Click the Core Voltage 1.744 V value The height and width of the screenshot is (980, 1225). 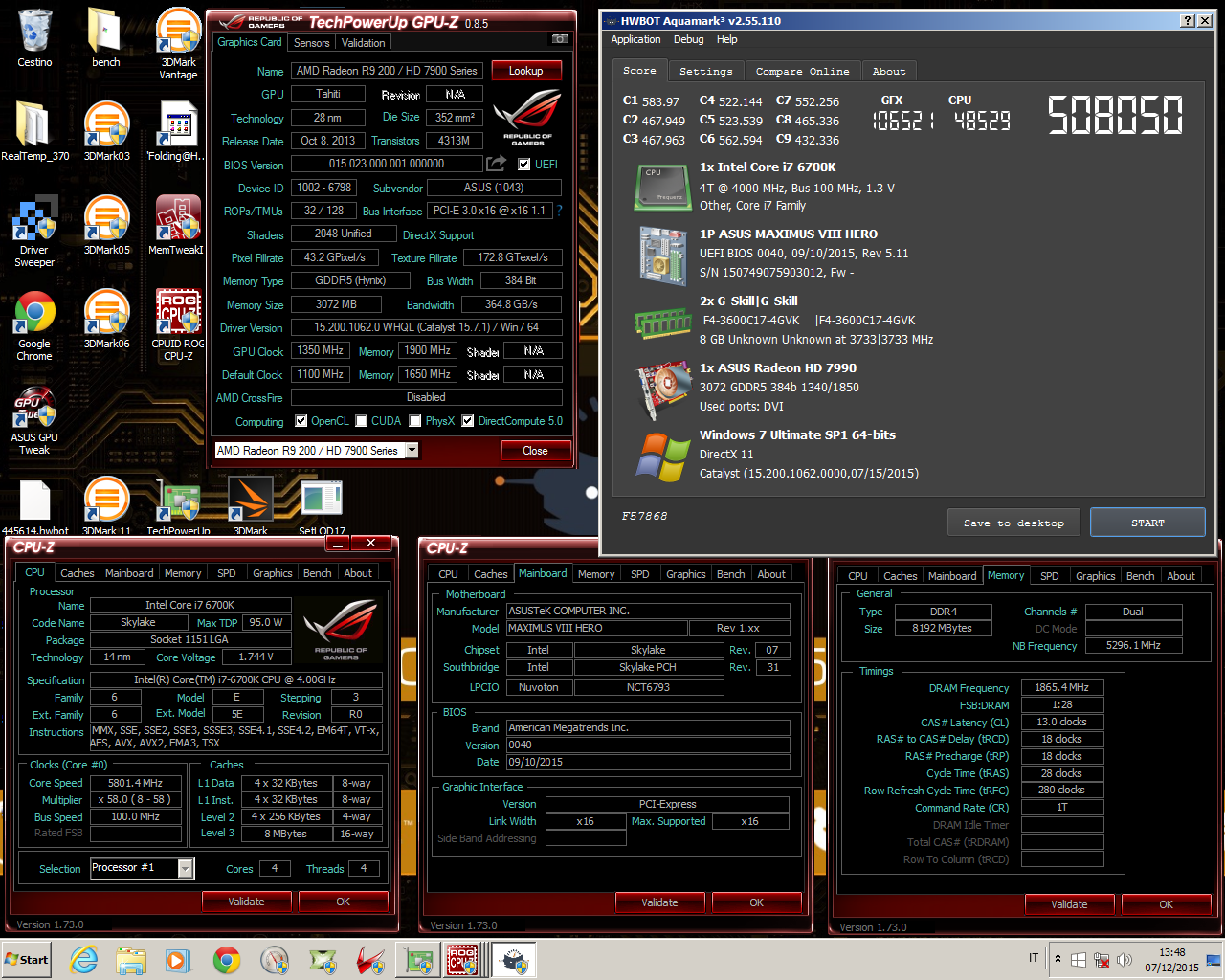click(x=256, y=657)
